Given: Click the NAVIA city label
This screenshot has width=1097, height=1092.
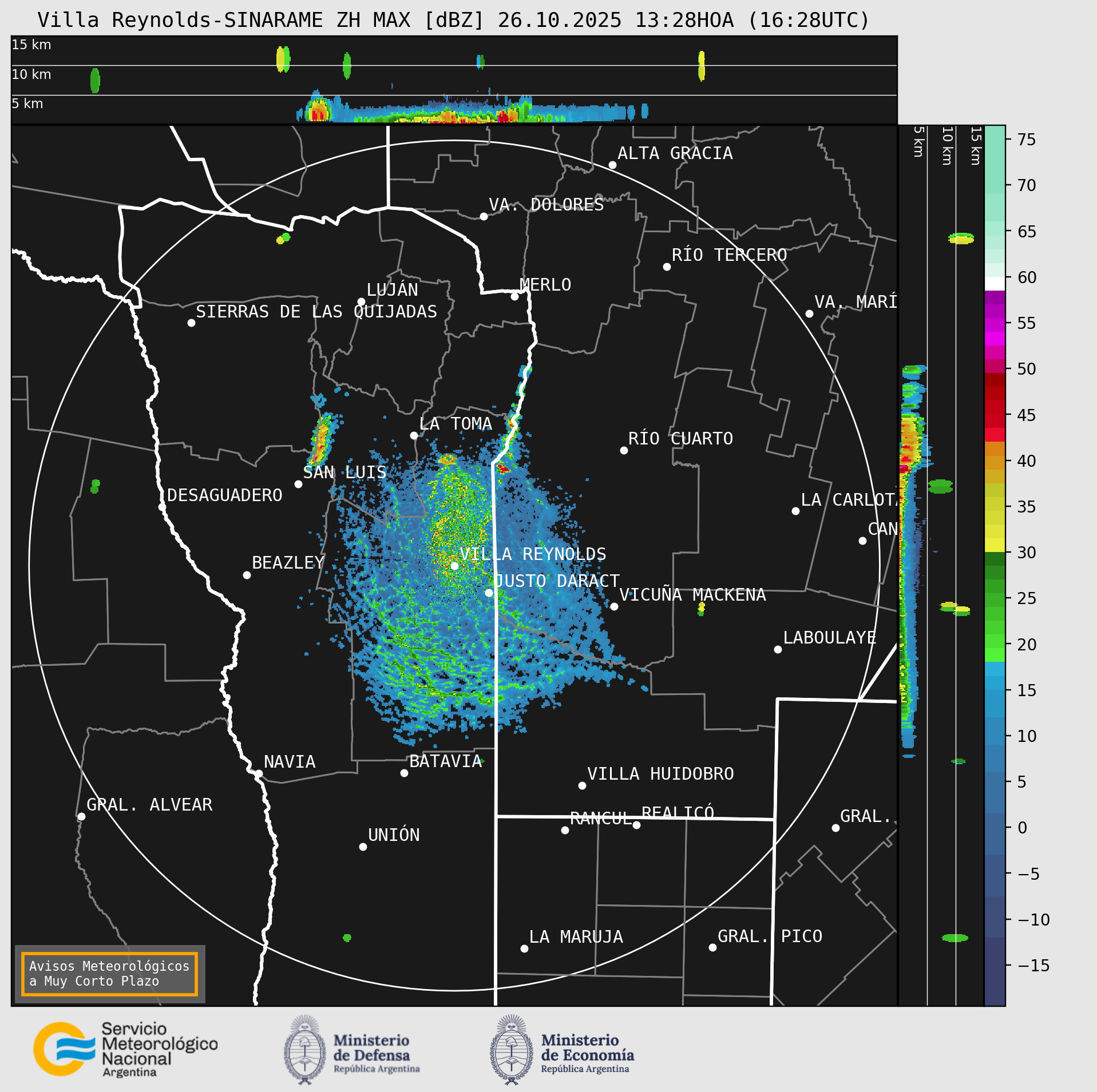Looking at the screenshot, I should click(290, 762).
